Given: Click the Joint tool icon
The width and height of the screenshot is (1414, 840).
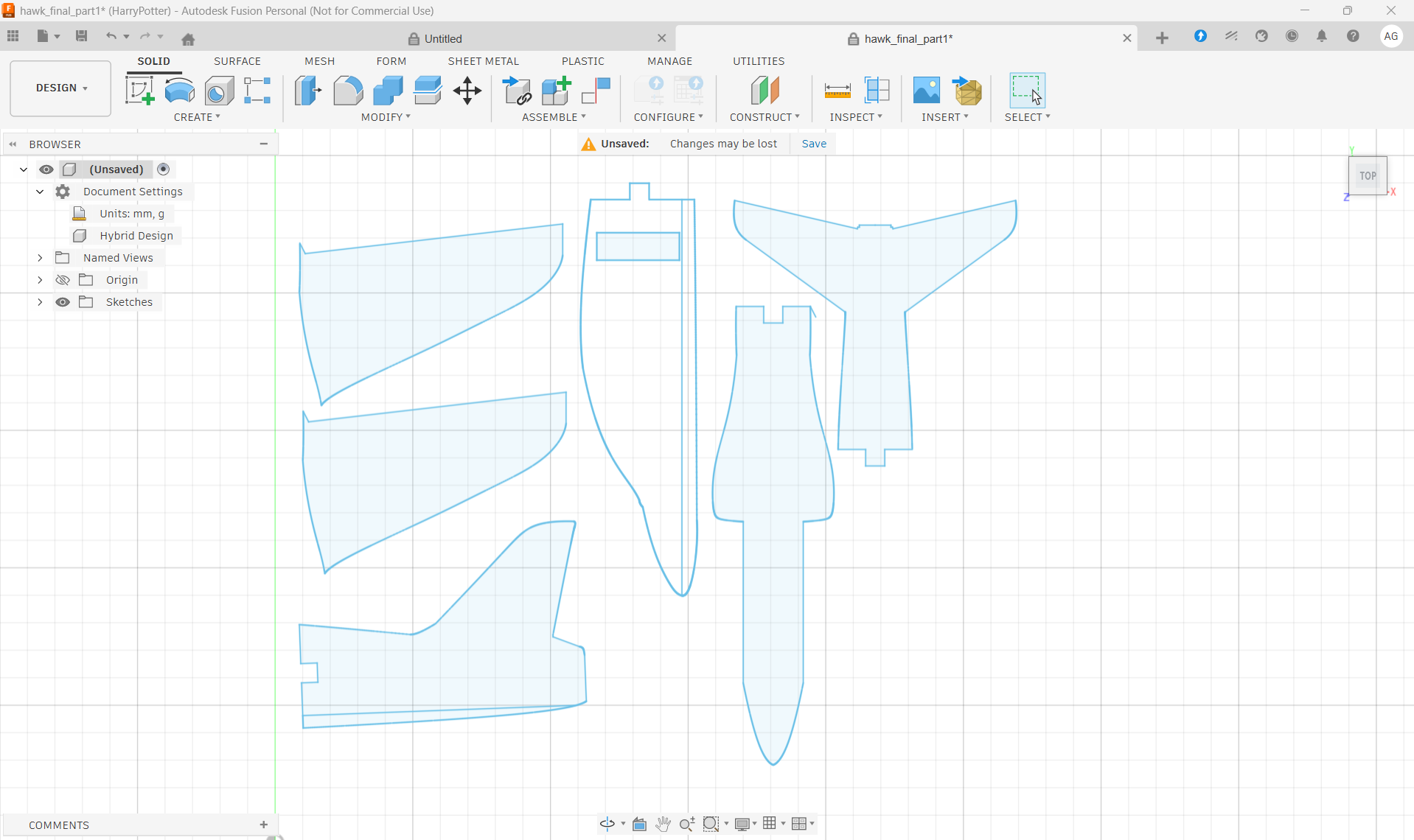Looking at the screenshot, I should [596, 91].
